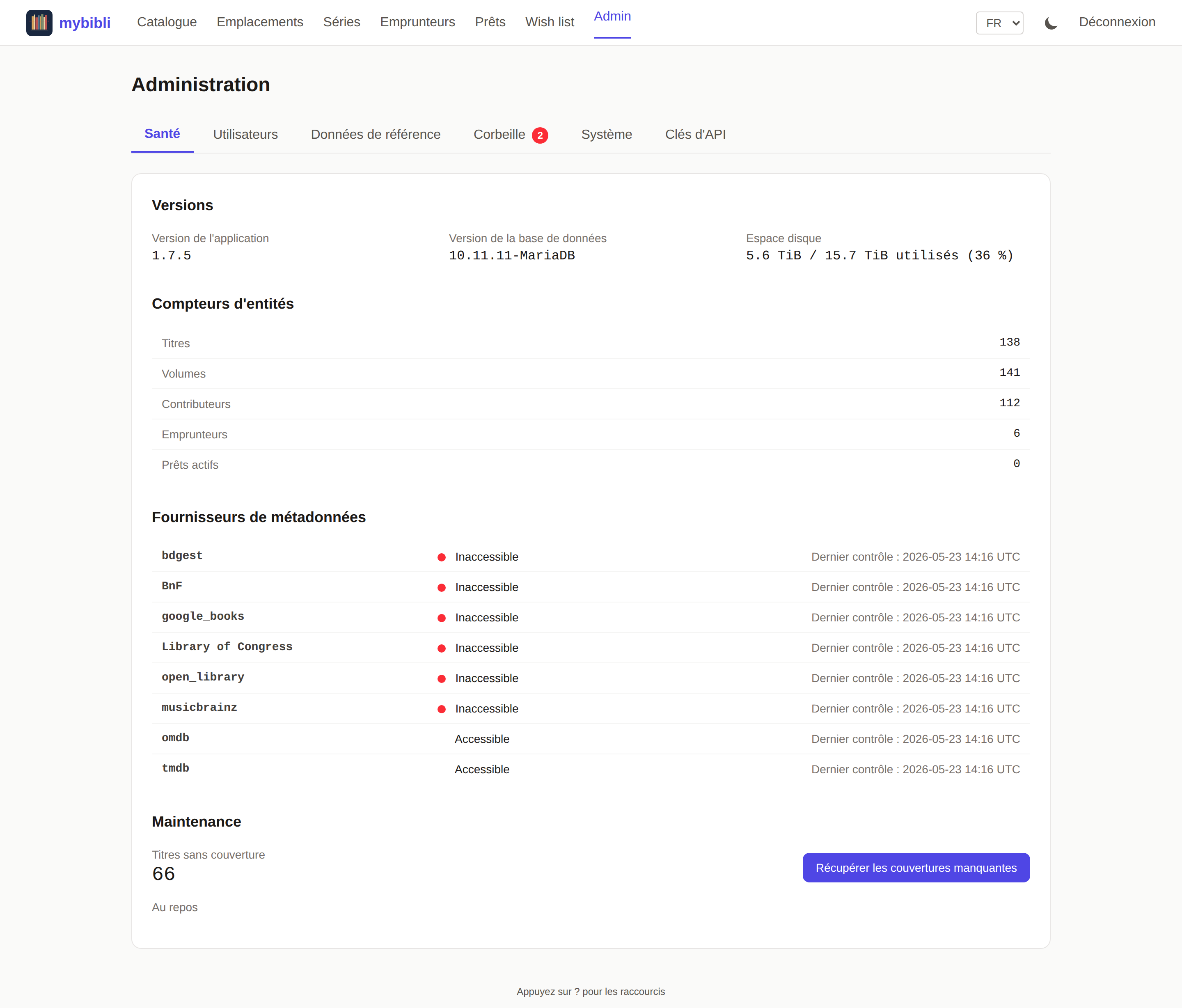Image resolution: width=1182 pixels, height=1008 pixels.
Task: Open the Corbeille tab
Action: click(x=511, y=134)
